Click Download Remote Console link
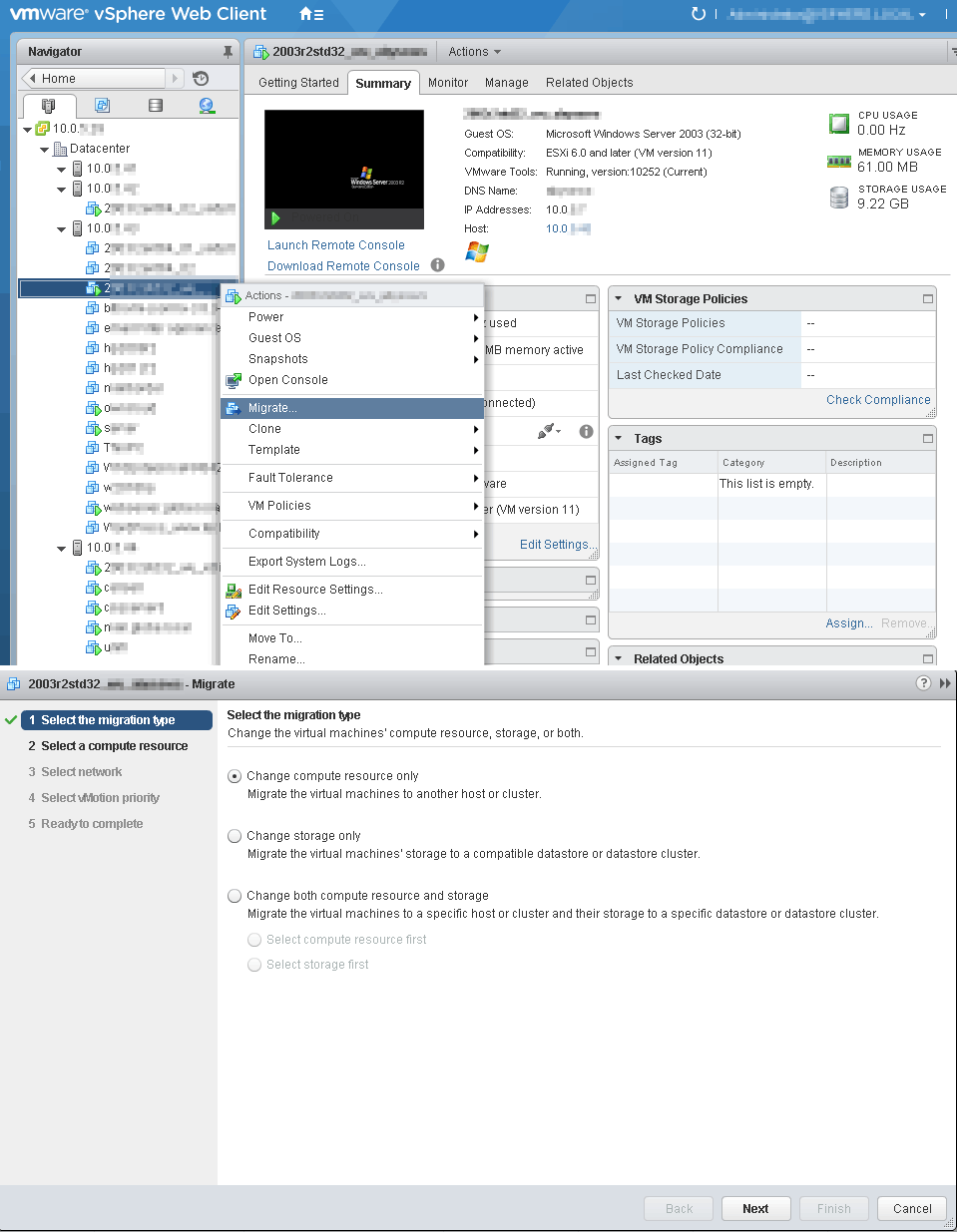The height and width of the screenshot is (1232, 957). coord(343,266)
